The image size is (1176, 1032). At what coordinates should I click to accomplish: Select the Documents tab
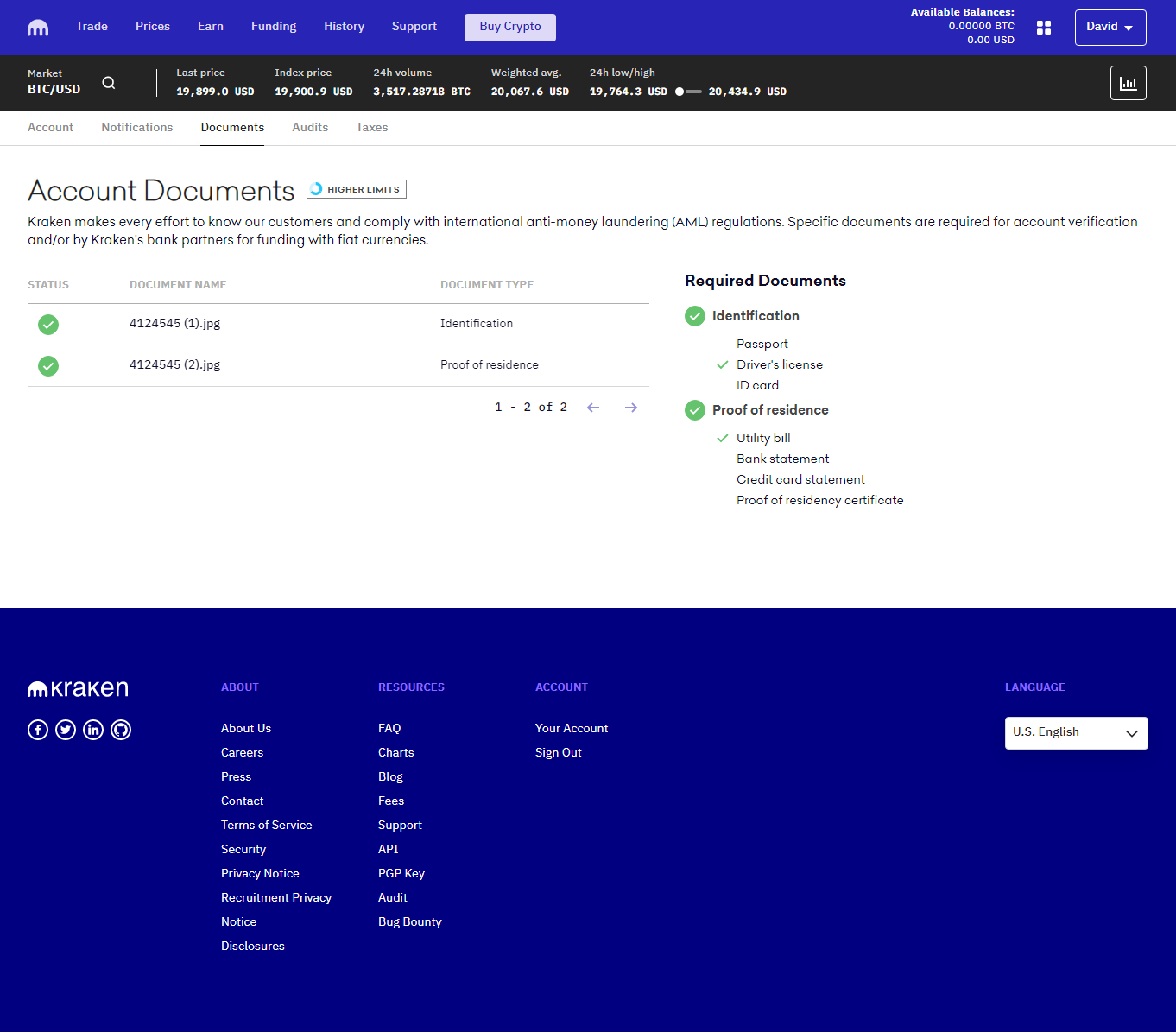[x=232, y=128]
